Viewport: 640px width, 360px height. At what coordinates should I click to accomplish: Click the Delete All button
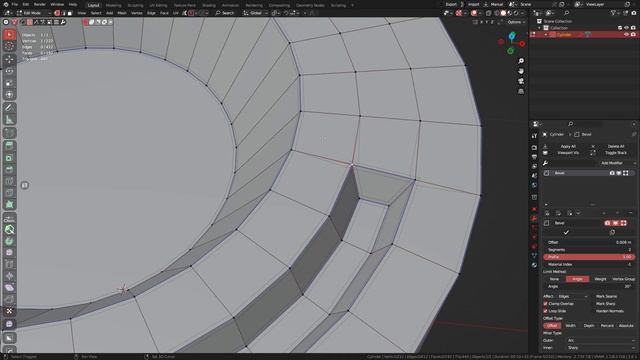coord(616,146)
